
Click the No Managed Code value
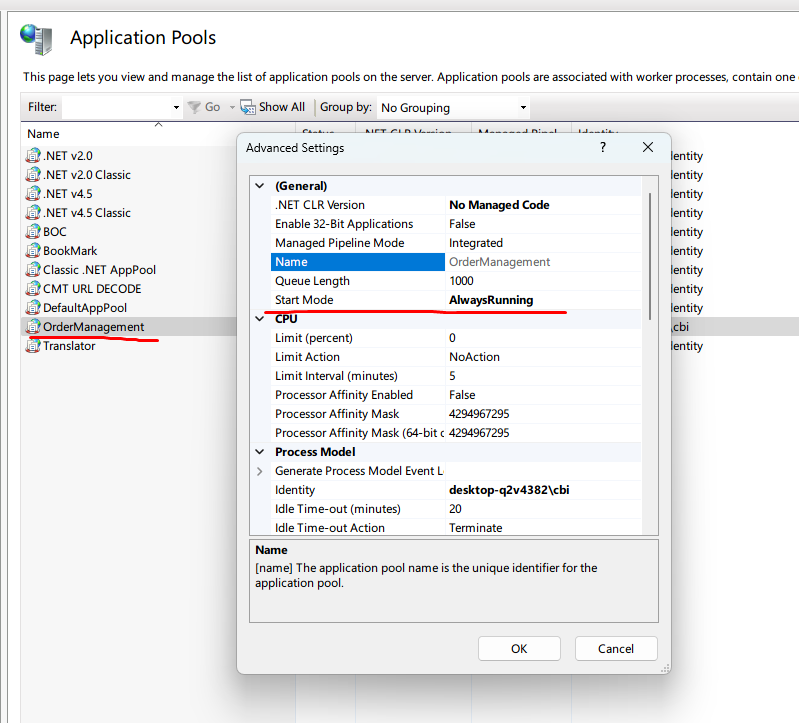click(x=499, y=205)
